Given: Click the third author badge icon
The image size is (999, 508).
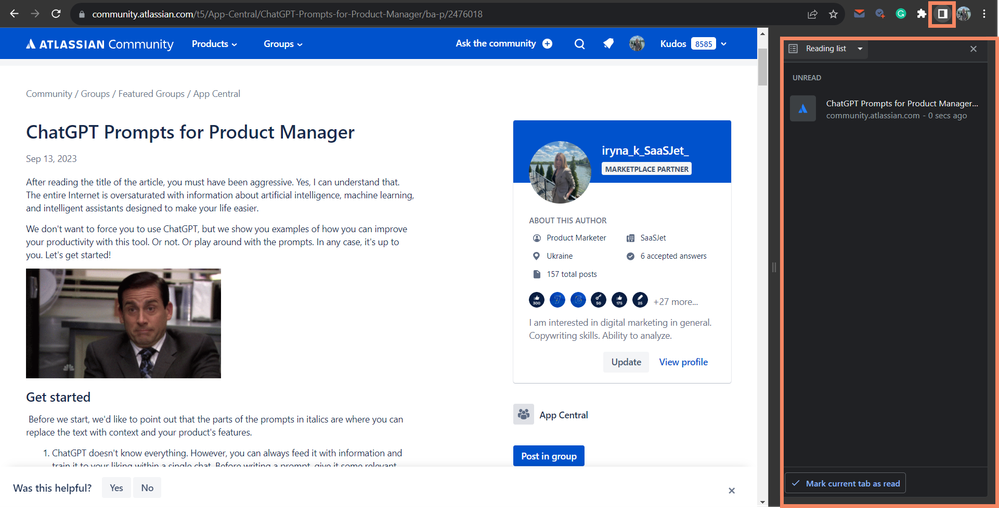Looking at the screenshot, I should click(x=578, y=300).
